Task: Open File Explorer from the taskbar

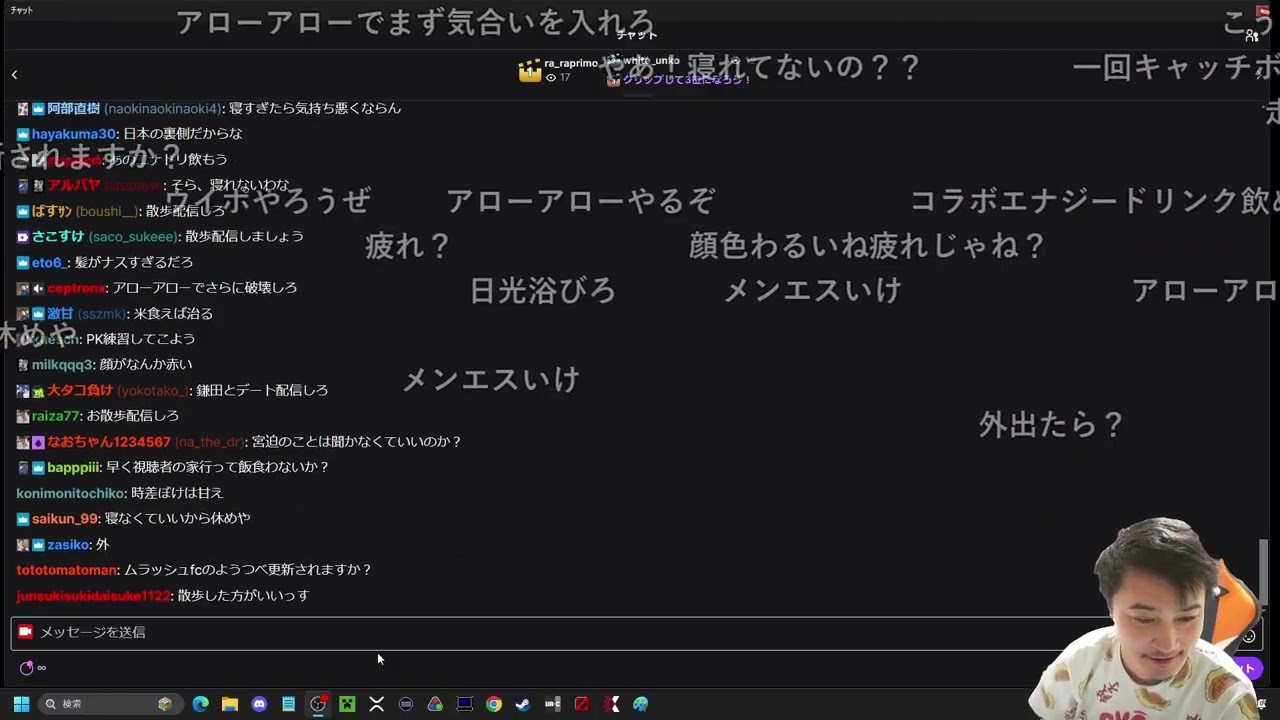Action: pyautogui.click(x=230, y=704)
